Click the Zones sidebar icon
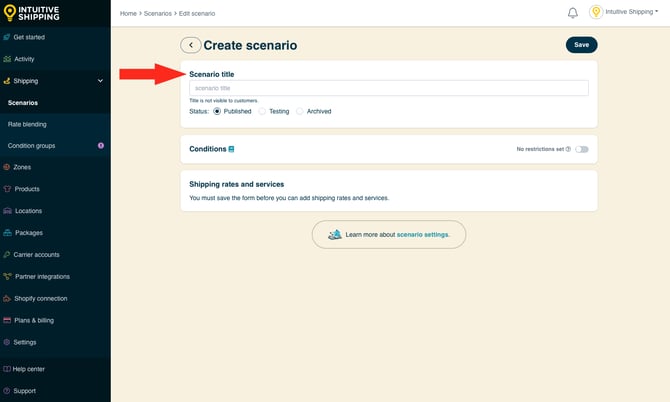 pyautogui.click(x=7, y=167)
